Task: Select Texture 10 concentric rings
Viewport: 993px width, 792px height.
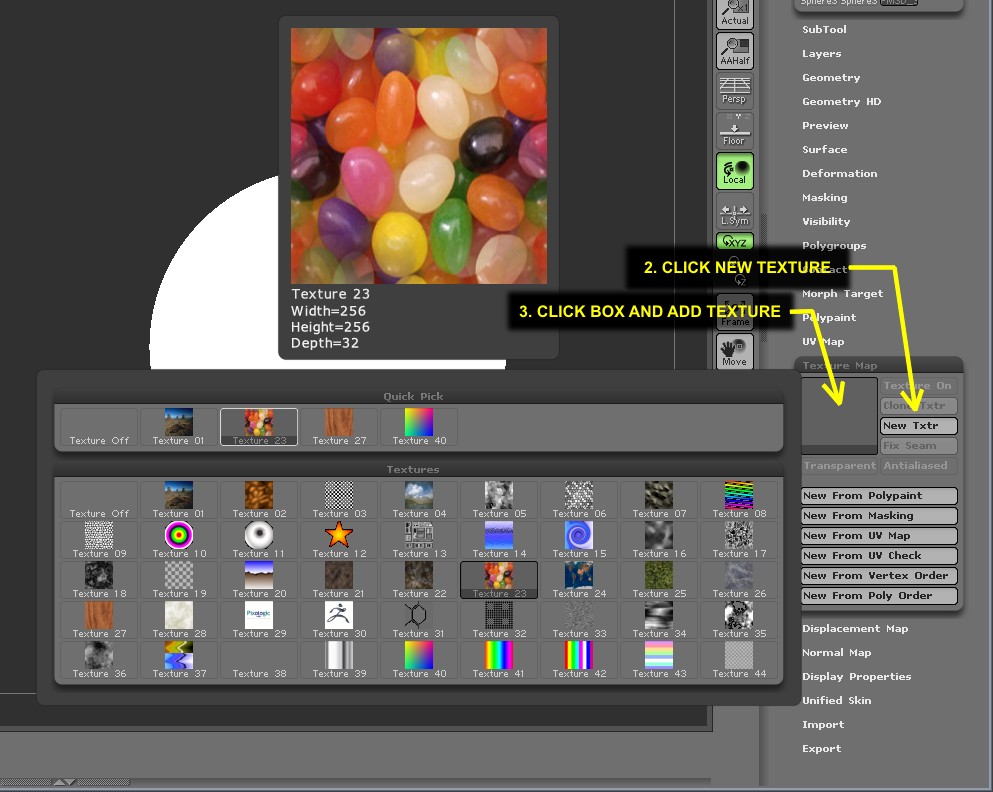Action: 179,539
